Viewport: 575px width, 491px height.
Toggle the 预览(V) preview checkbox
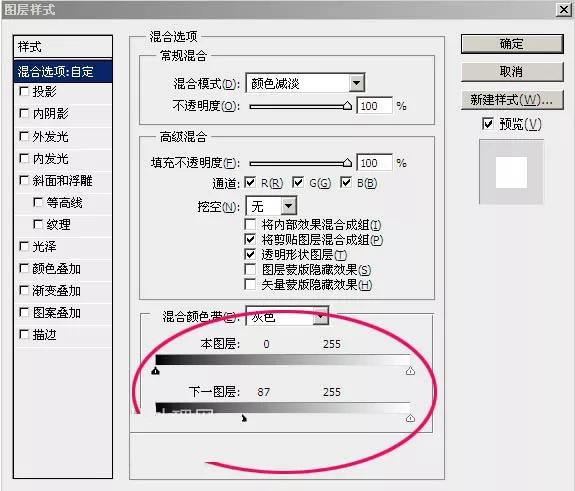(488, 124)
